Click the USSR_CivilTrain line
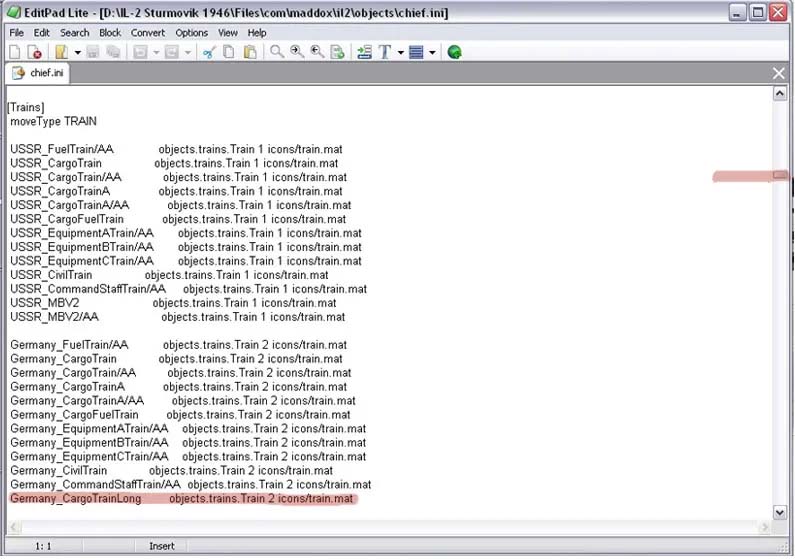795x559 pixels. [x=169, y=275]
